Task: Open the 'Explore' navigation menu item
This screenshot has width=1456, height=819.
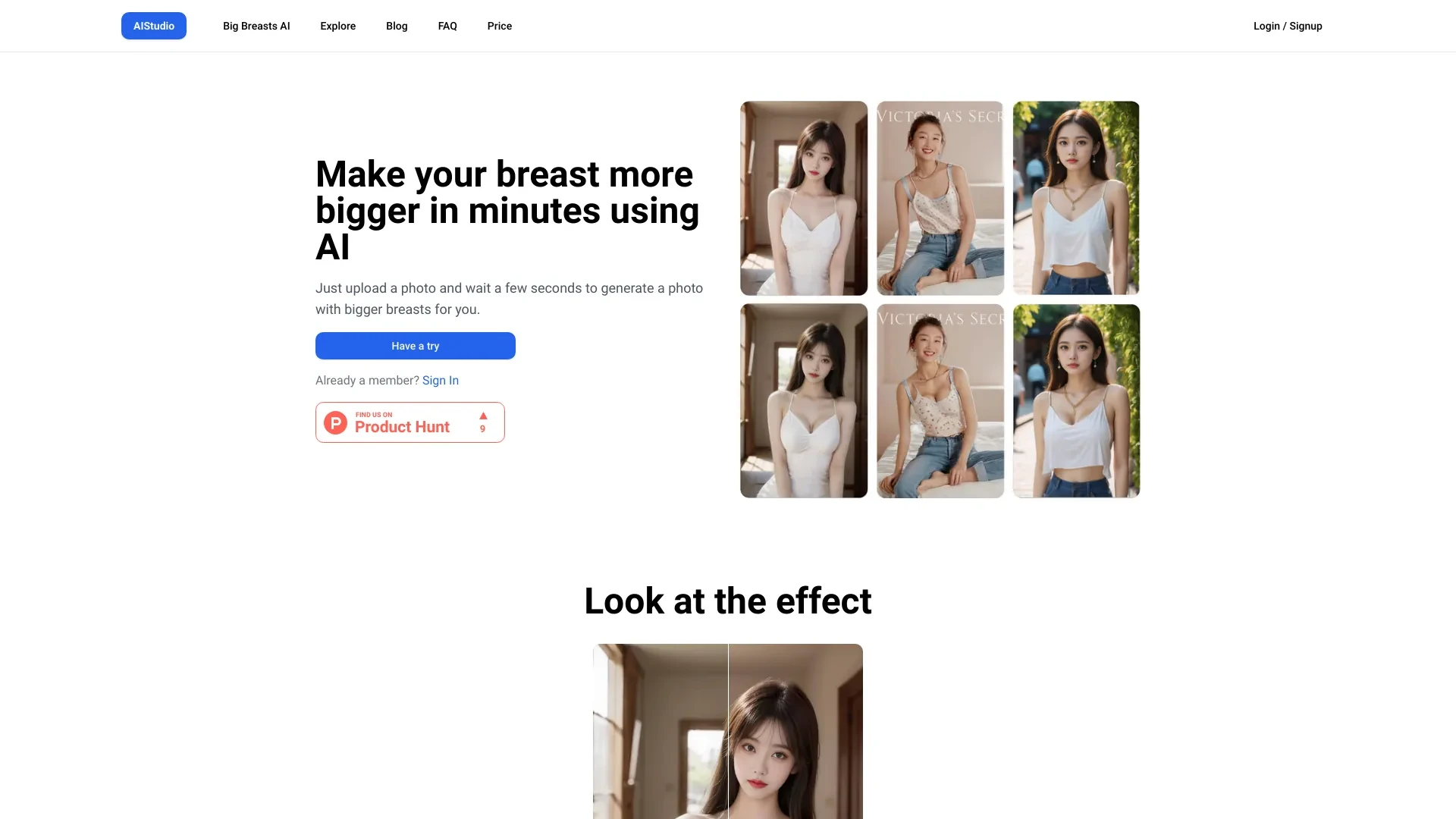Action: 338,25
